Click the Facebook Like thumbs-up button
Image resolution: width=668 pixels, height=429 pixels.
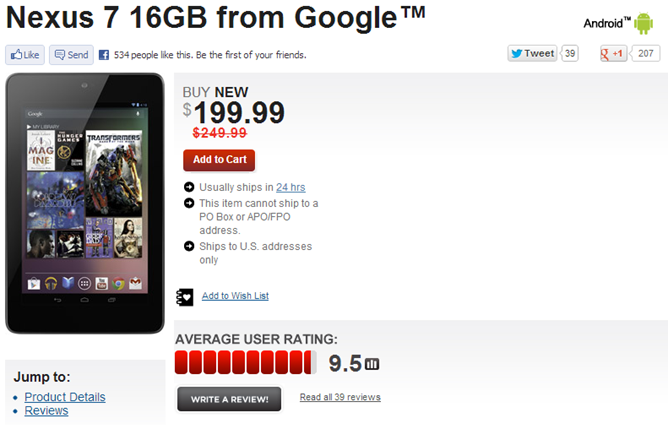(25, 55)
